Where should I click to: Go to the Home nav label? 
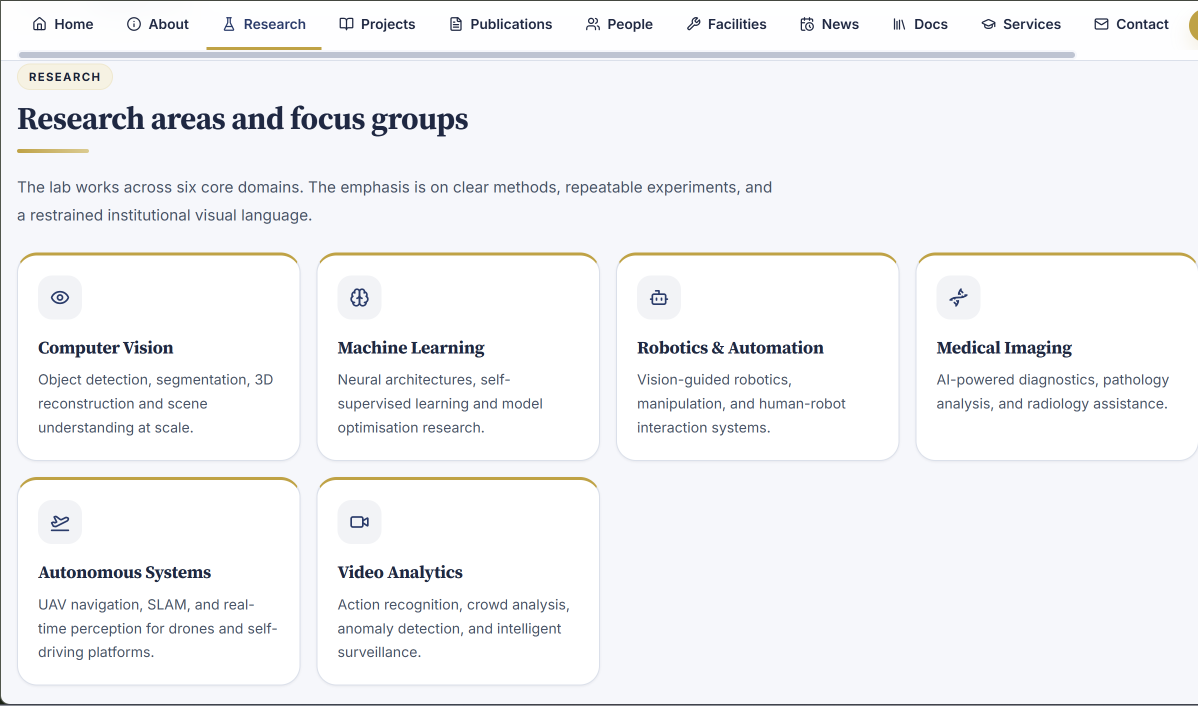(74, 24)
